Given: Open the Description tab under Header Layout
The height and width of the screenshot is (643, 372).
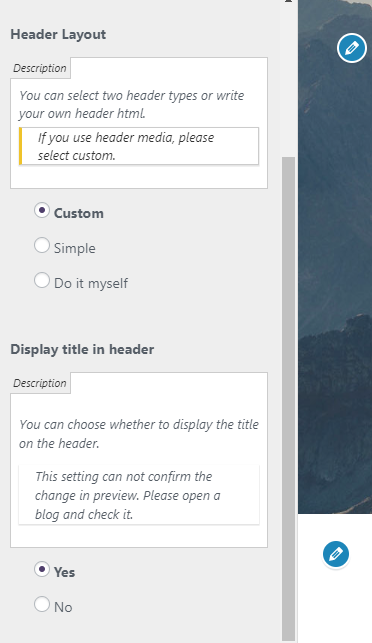Looking at the screenshot, I should 40,68.
